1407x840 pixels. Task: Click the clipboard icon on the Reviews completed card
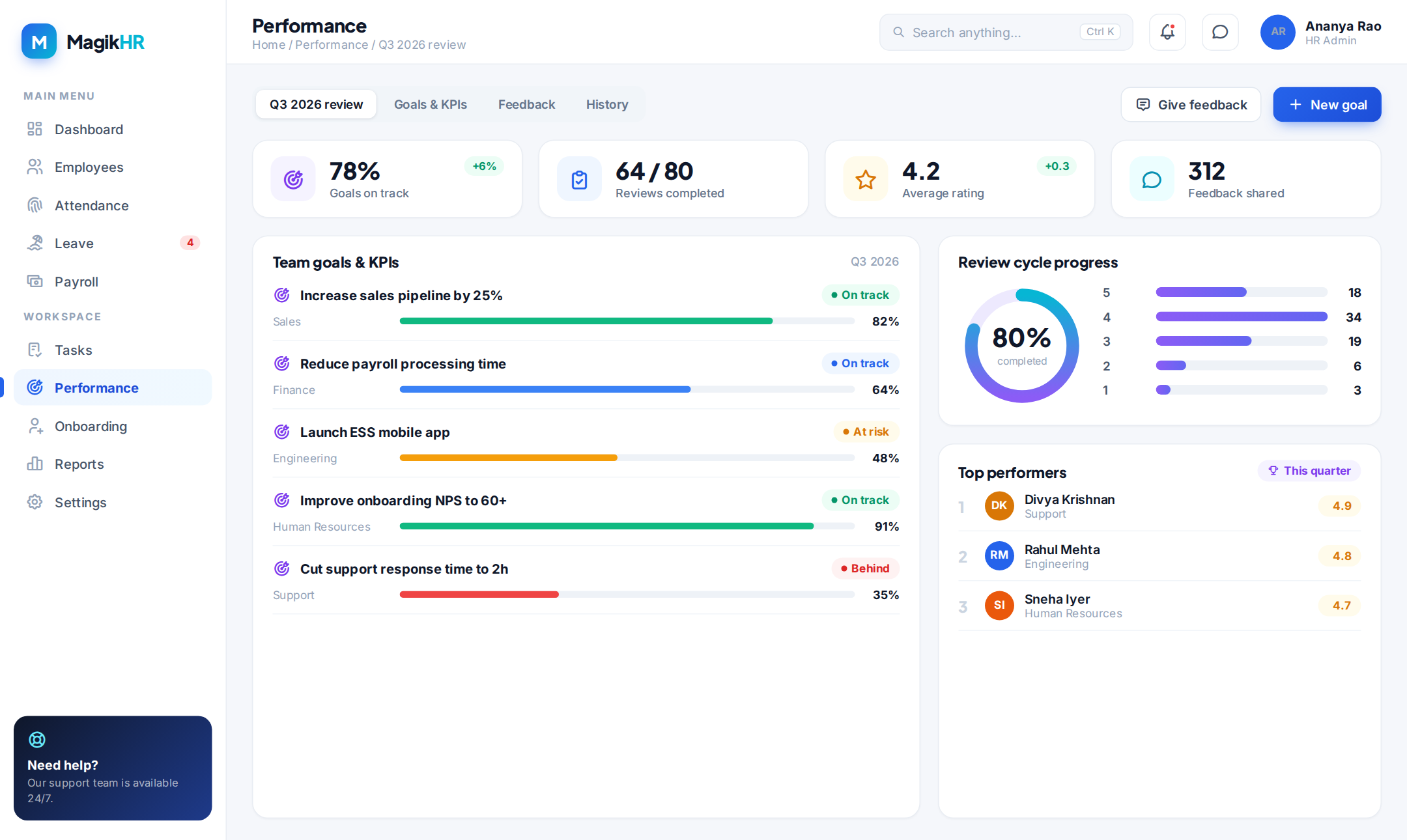(579, 179)
